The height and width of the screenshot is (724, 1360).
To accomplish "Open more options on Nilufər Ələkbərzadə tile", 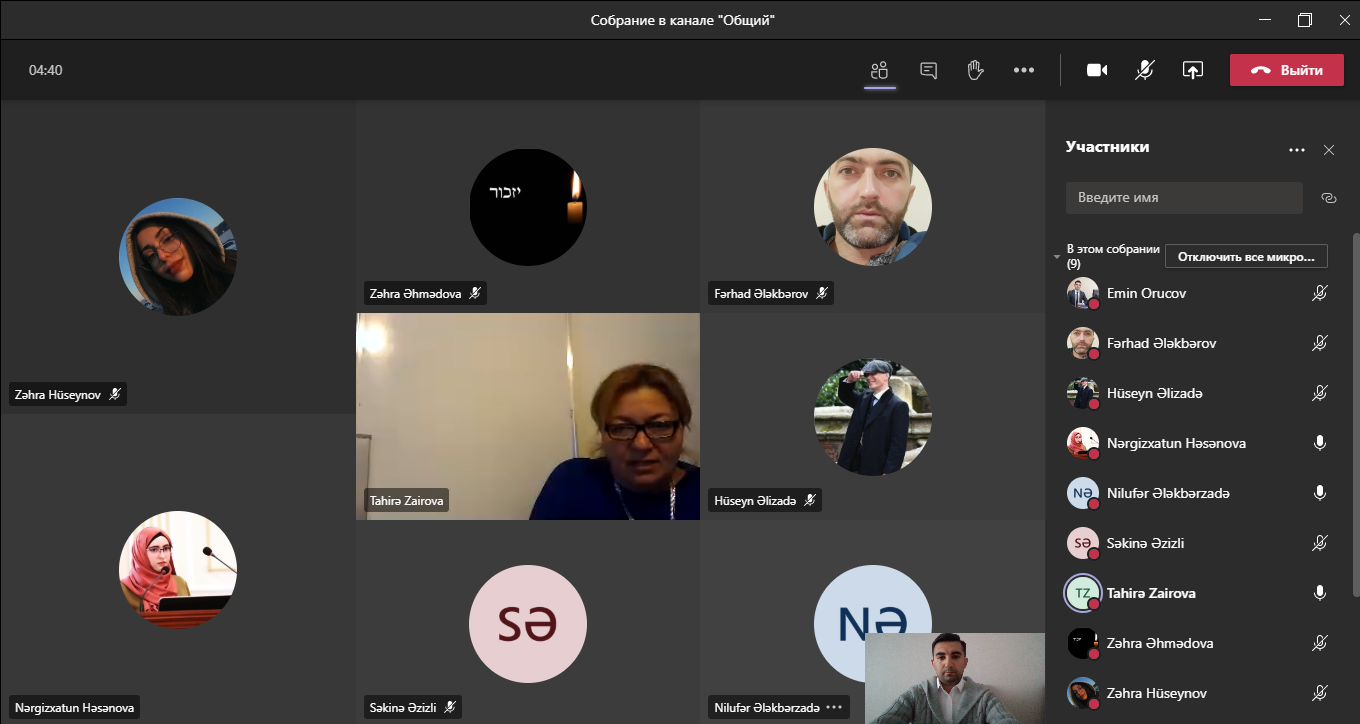I will (x=834, y=707).
